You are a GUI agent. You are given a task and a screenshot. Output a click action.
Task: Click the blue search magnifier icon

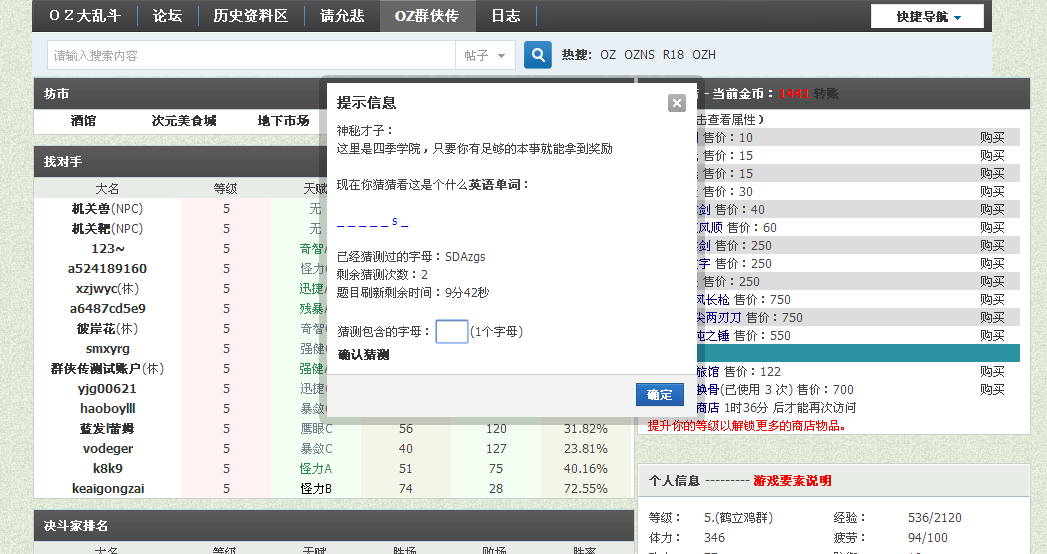(x=538, y=55)
